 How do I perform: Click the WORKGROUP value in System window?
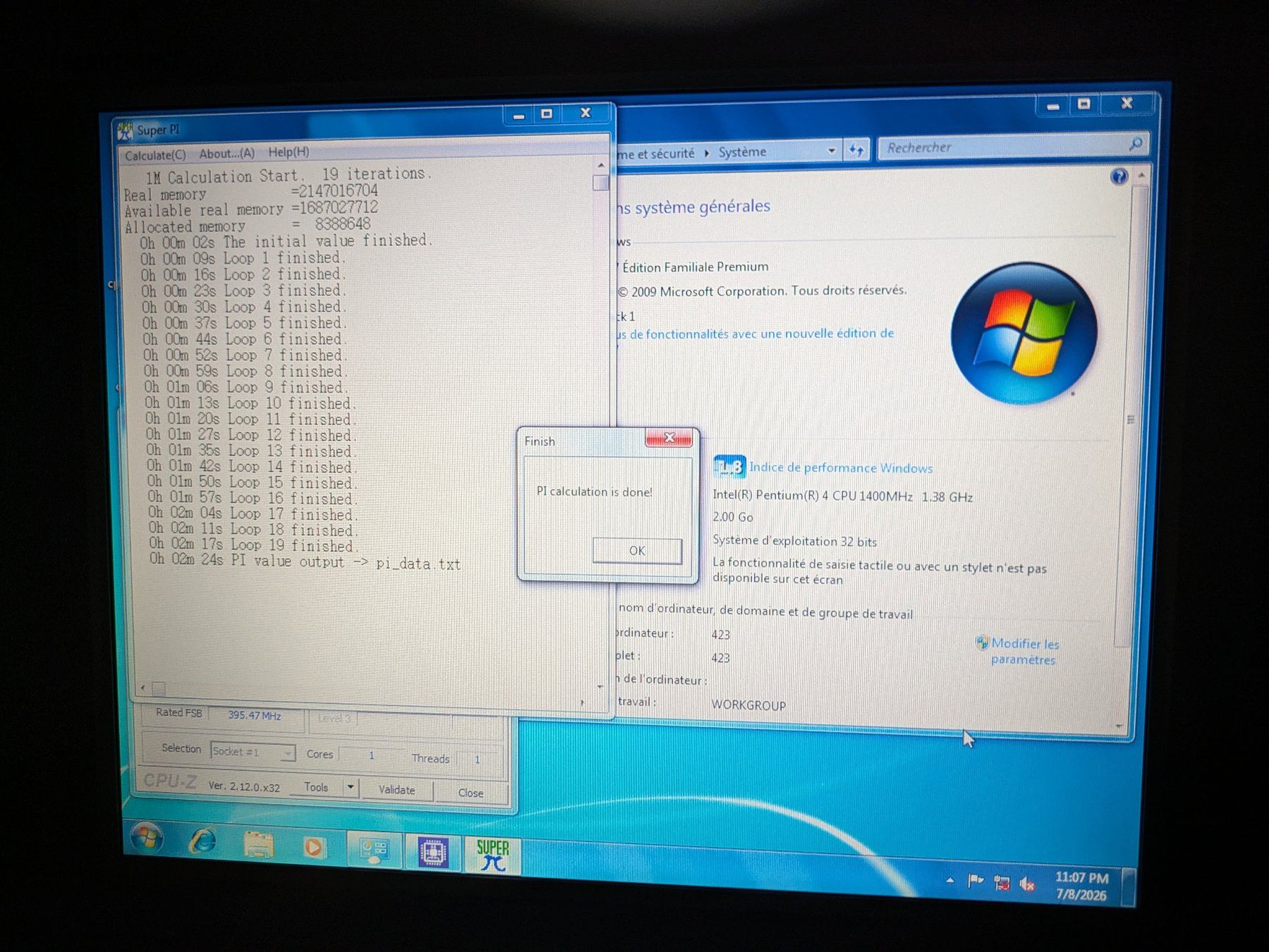click(748, 705)
